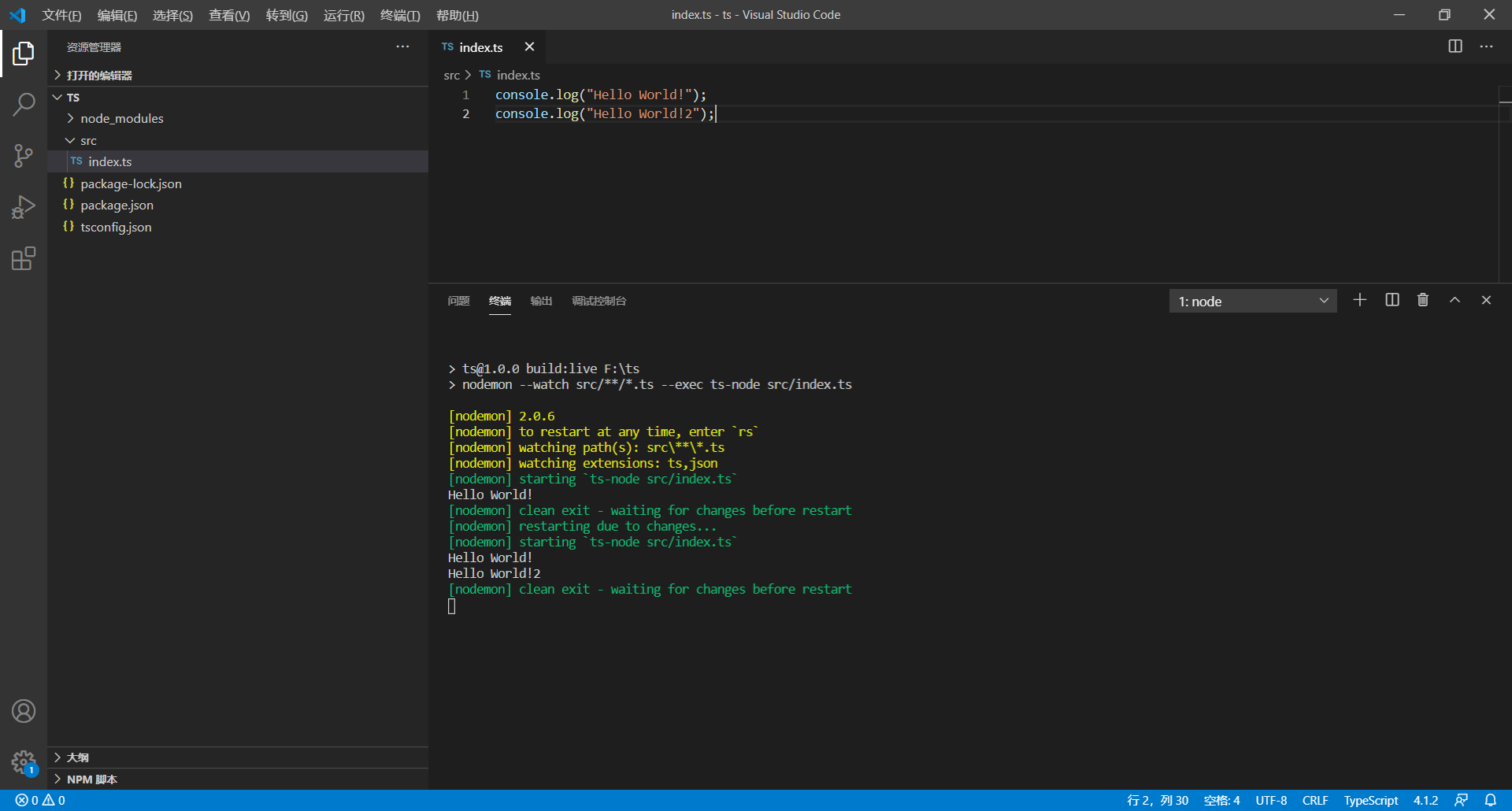Select the 1: node terminal dropdown
Image resolution: width=1512 pixels, height=811 pixels.
1253,301
